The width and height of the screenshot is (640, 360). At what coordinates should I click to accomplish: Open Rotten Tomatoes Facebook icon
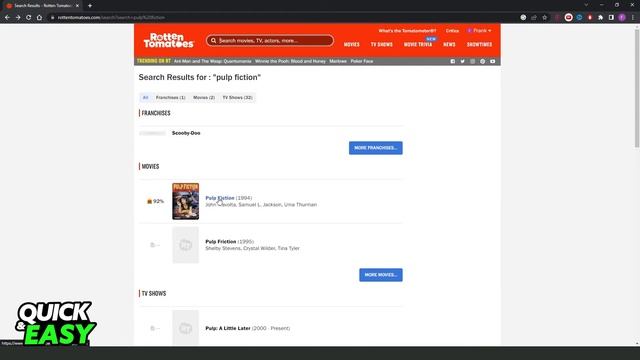[x=453, y=61]
